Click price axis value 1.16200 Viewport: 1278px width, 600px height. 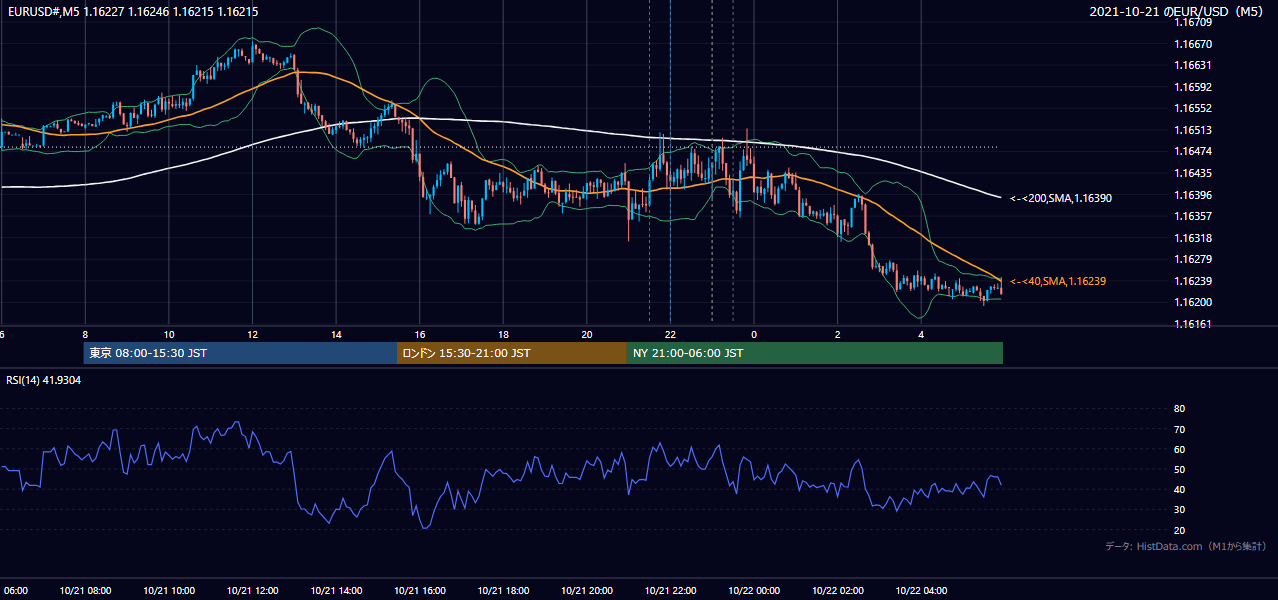click(x=1194, y=302)
